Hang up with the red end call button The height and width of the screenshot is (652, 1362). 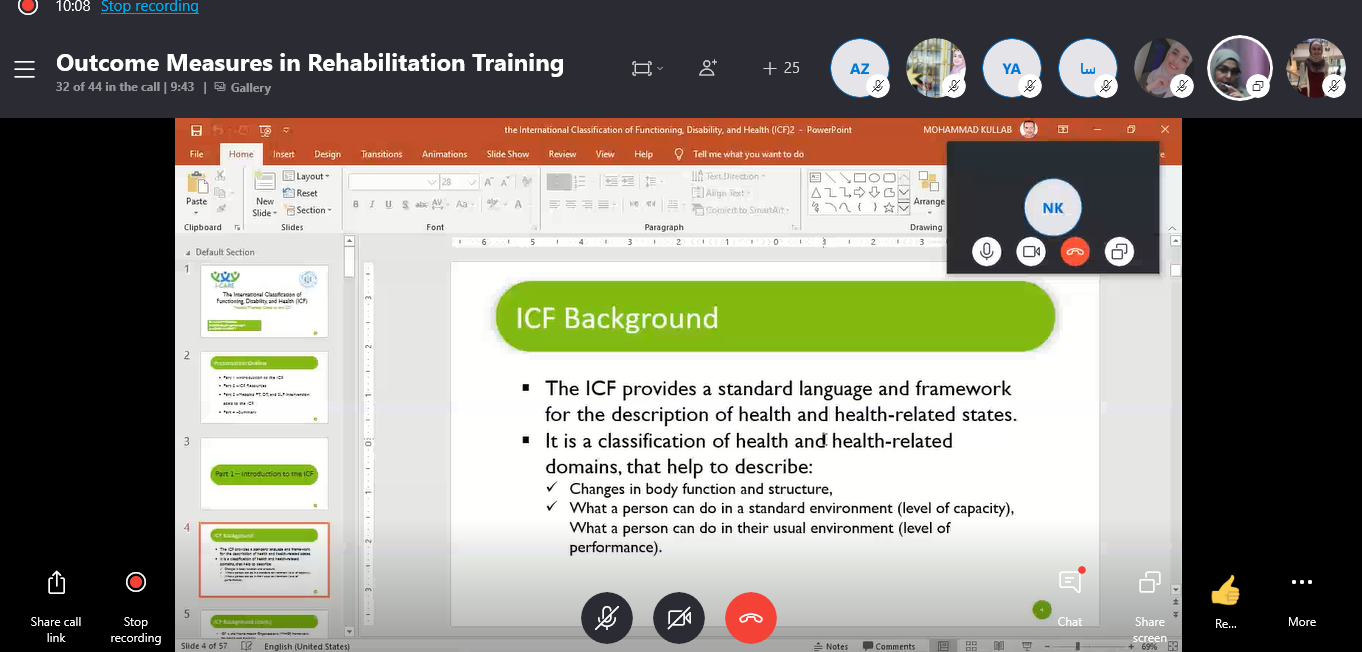click(750, 618)
